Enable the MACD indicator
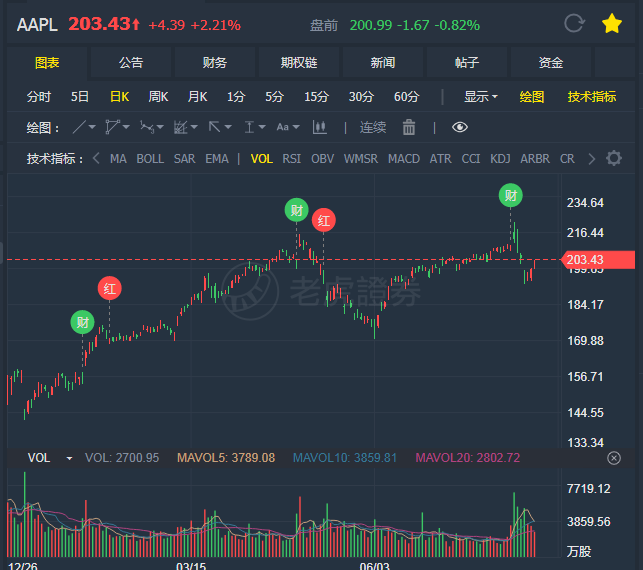 point(404,159)
